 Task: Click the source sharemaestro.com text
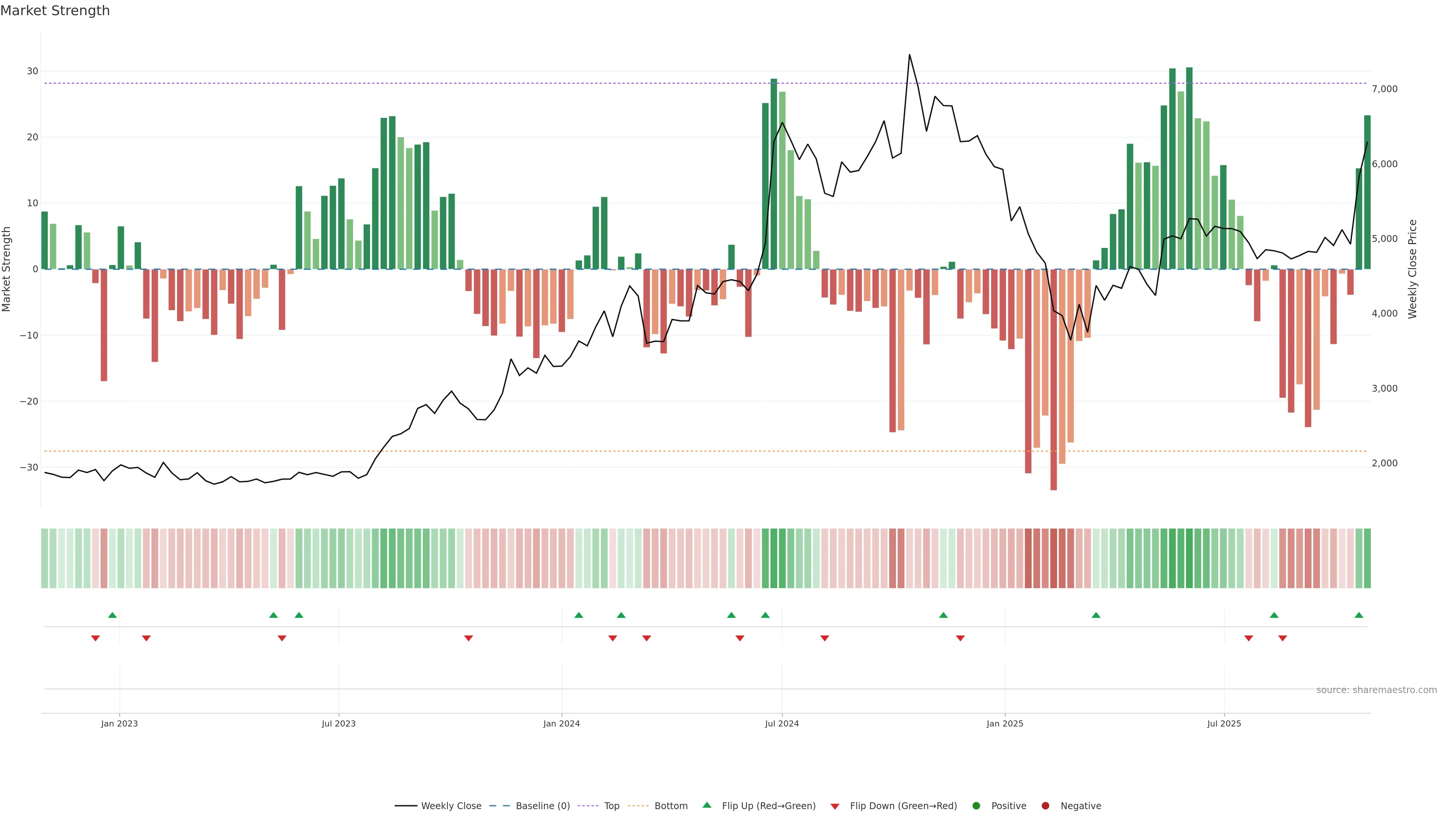pos(1376,690)
